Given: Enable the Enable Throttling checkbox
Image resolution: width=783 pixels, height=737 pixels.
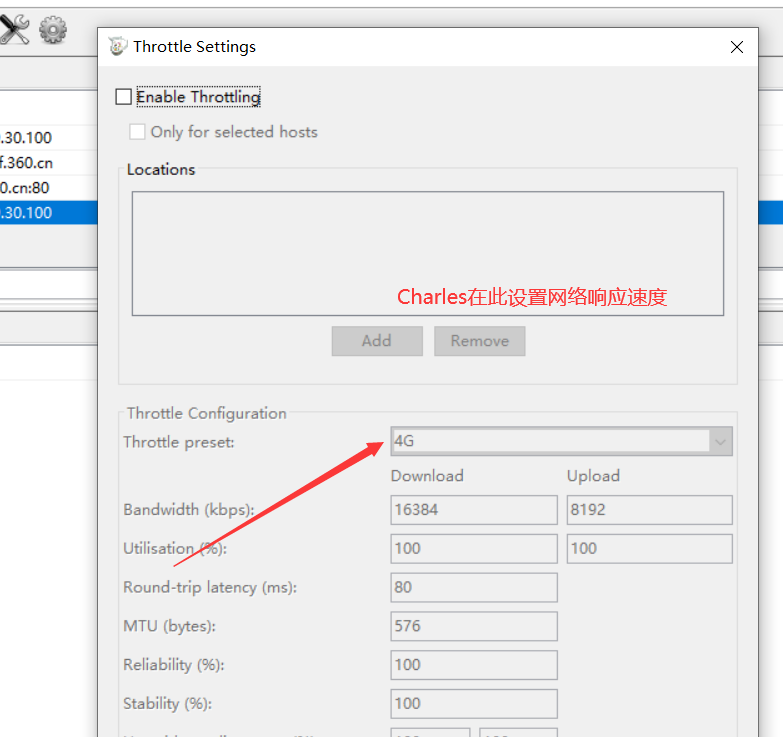Looking at the screenshot, I should click(x=123, y=96).
